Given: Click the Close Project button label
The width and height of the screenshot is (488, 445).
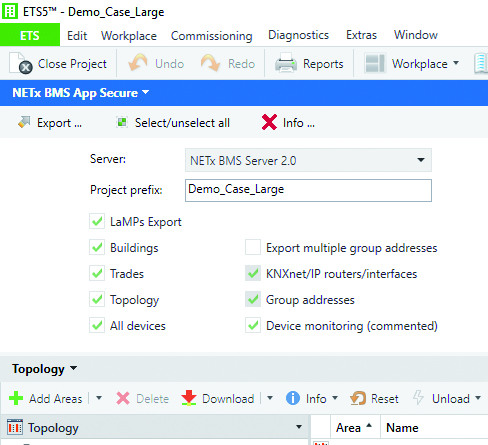Looking at the screenshot, I should (72, 64).
